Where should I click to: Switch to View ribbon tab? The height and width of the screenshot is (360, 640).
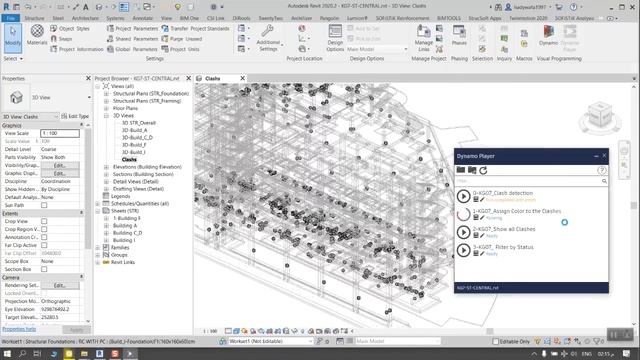(x=166, y=18)
